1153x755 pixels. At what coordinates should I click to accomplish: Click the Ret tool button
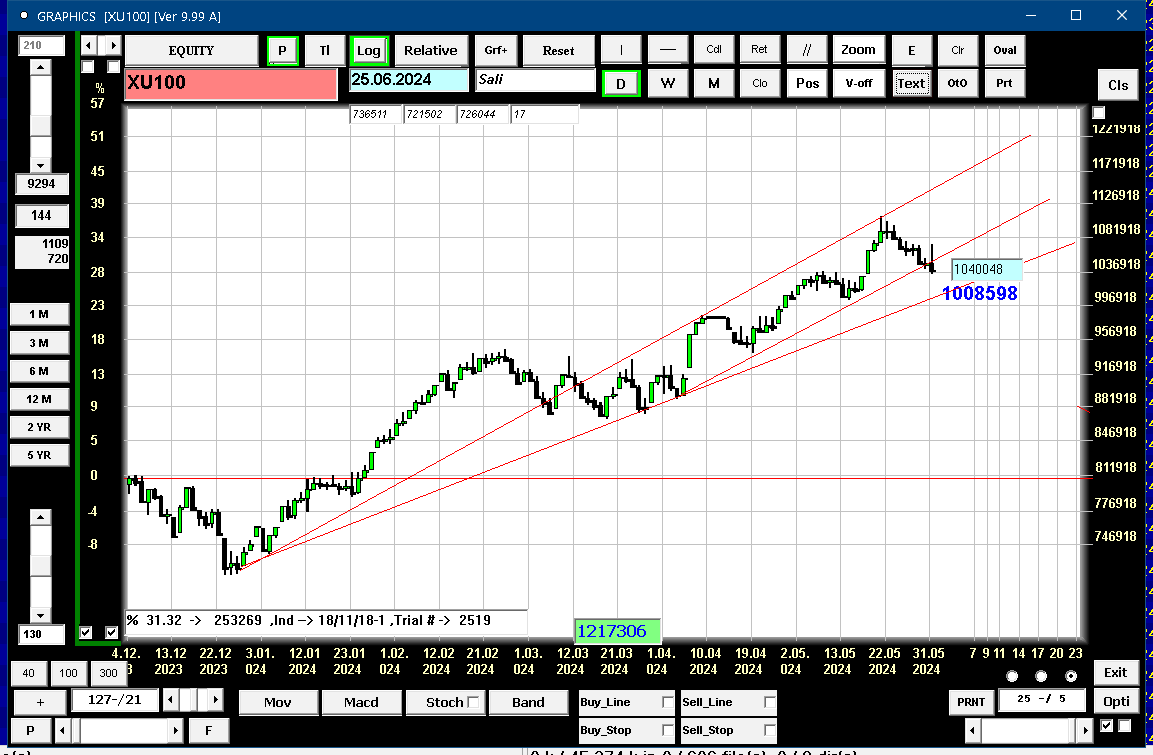[760, 50]
